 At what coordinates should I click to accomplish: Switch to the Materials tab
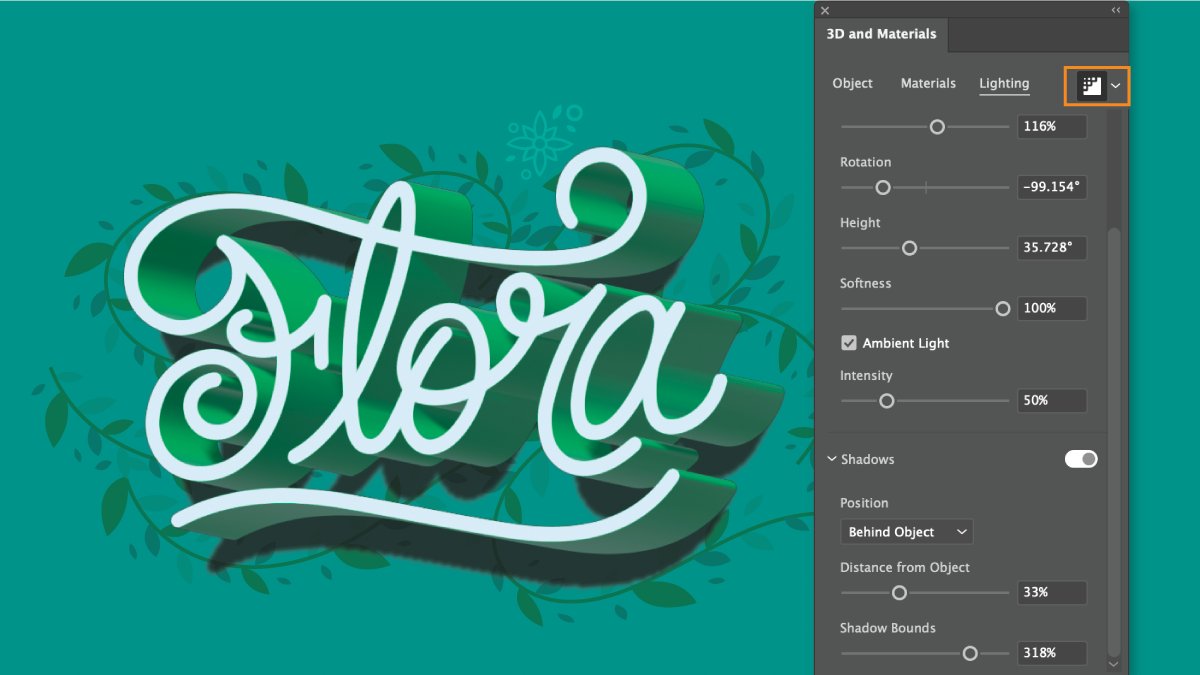click(928, 83)
